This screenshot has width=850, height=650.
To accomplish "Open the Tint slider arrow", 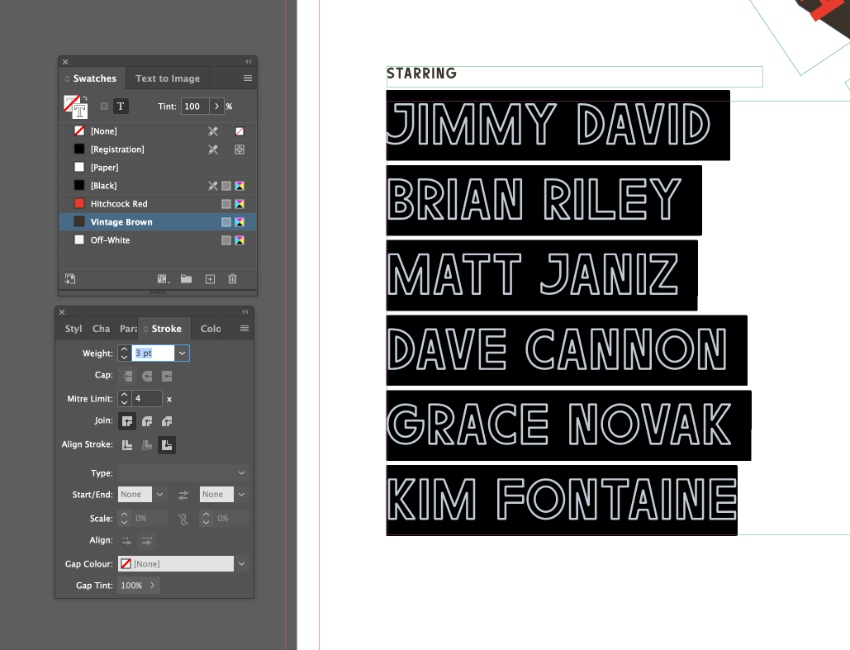I will 216,106.
